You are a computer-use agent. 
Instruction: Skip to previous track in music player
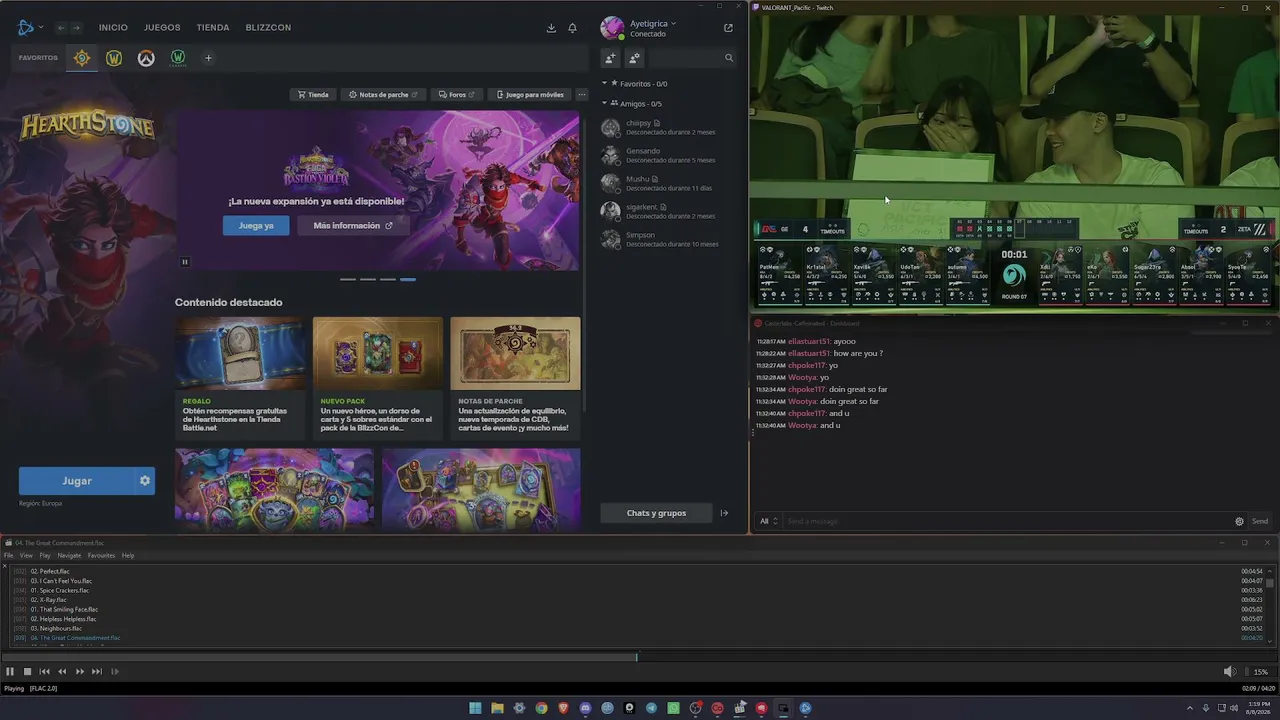tap(45, 672)
